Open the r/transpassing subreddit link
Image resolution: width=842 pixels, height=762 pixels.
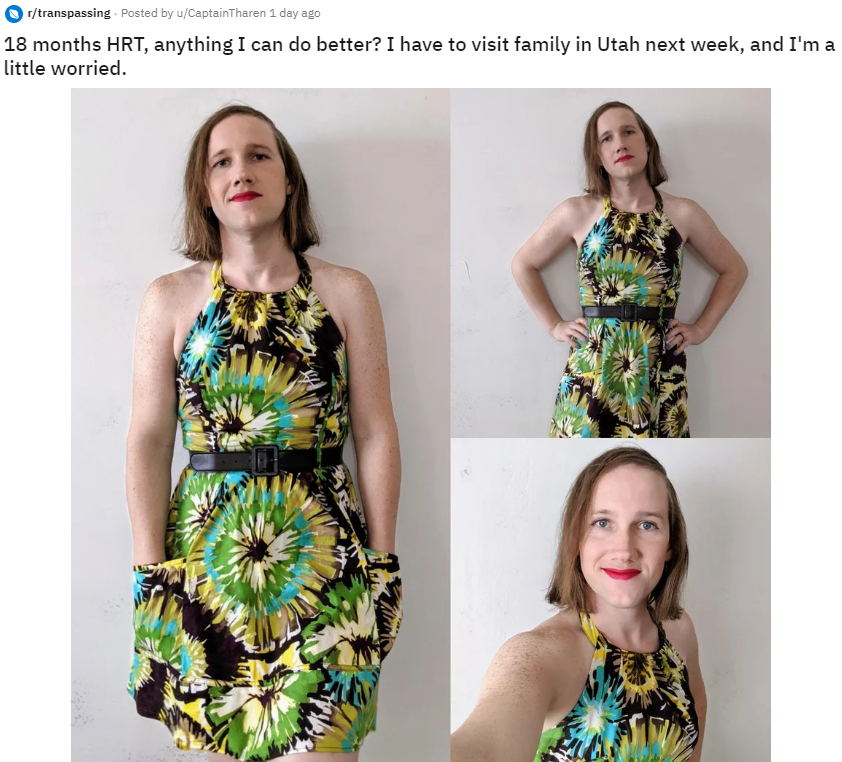coord(69,13)
